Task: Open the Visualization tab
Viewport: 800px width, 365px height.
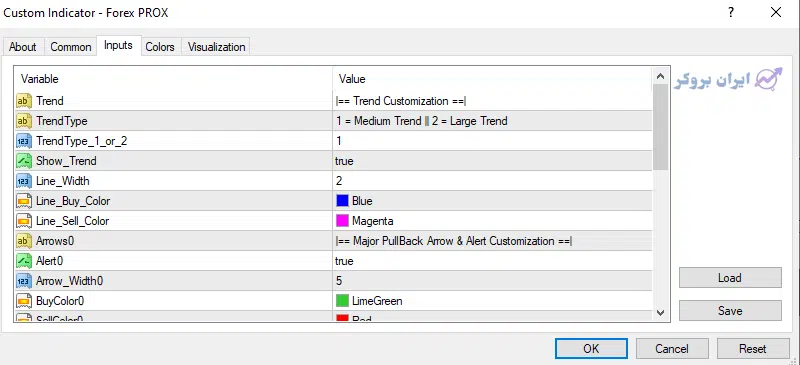Action: point(216,47)
